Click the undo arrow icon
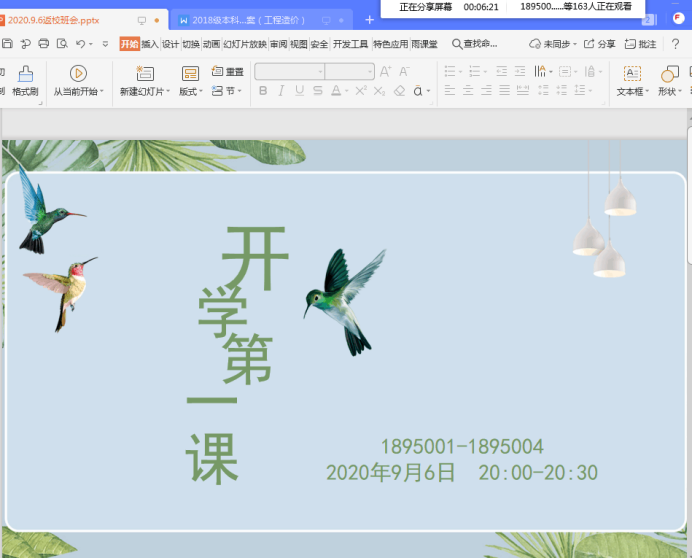 tap(80, 44)
